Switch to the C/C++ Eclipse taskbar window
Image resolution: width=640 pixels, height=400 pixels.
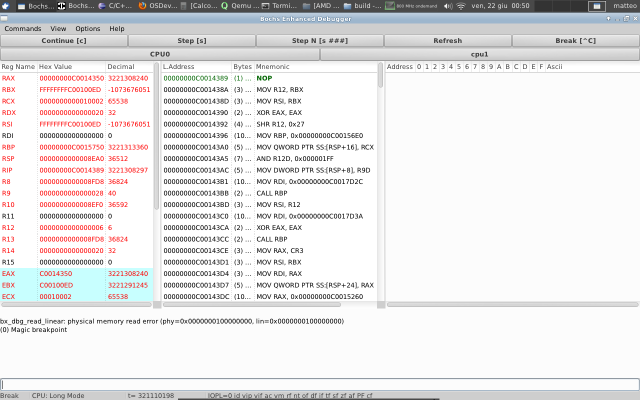tap(116, 6)
